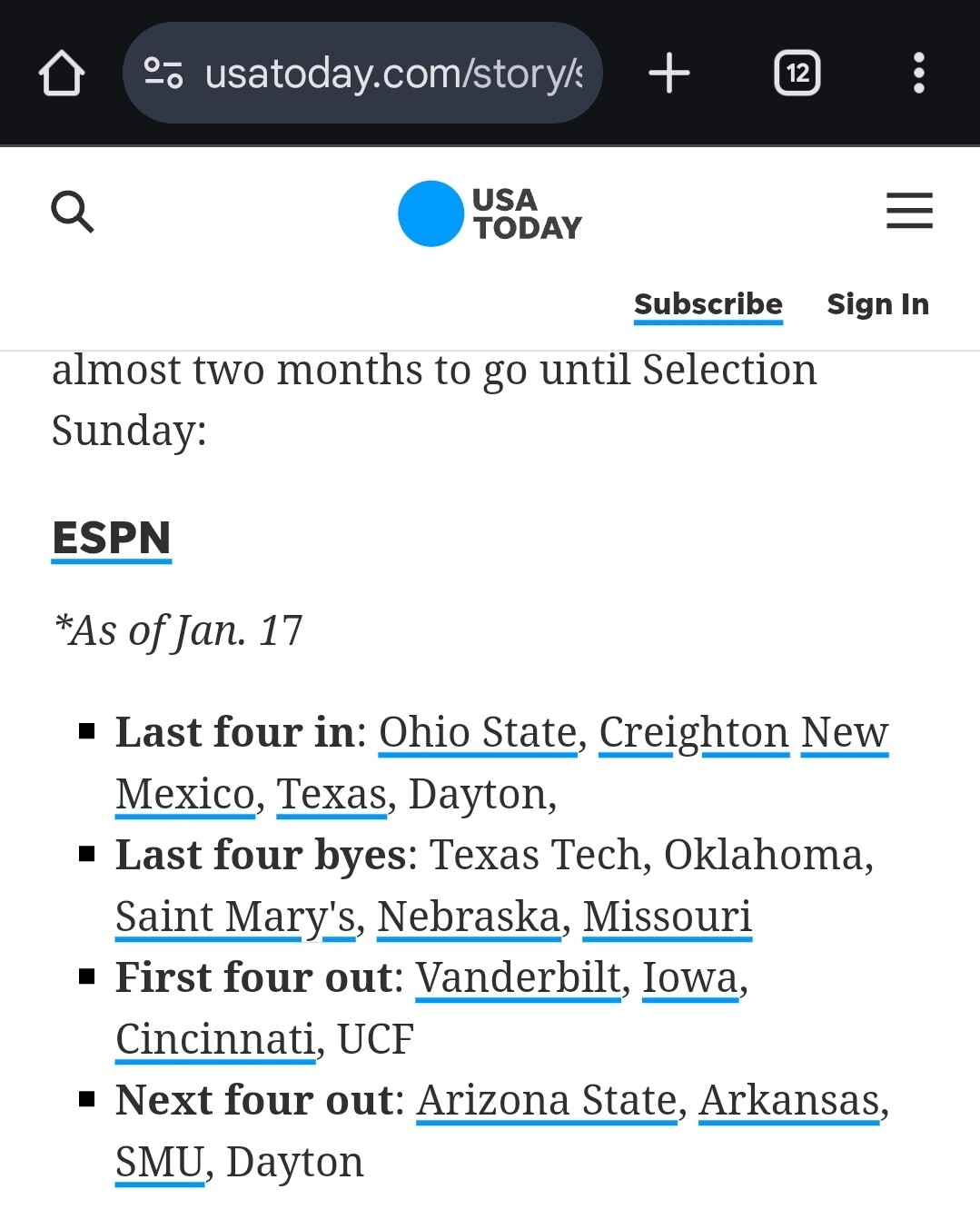The image size is (980, 1229).
Task: Open site info icon in address bar
Action: [x=163, y=74]
